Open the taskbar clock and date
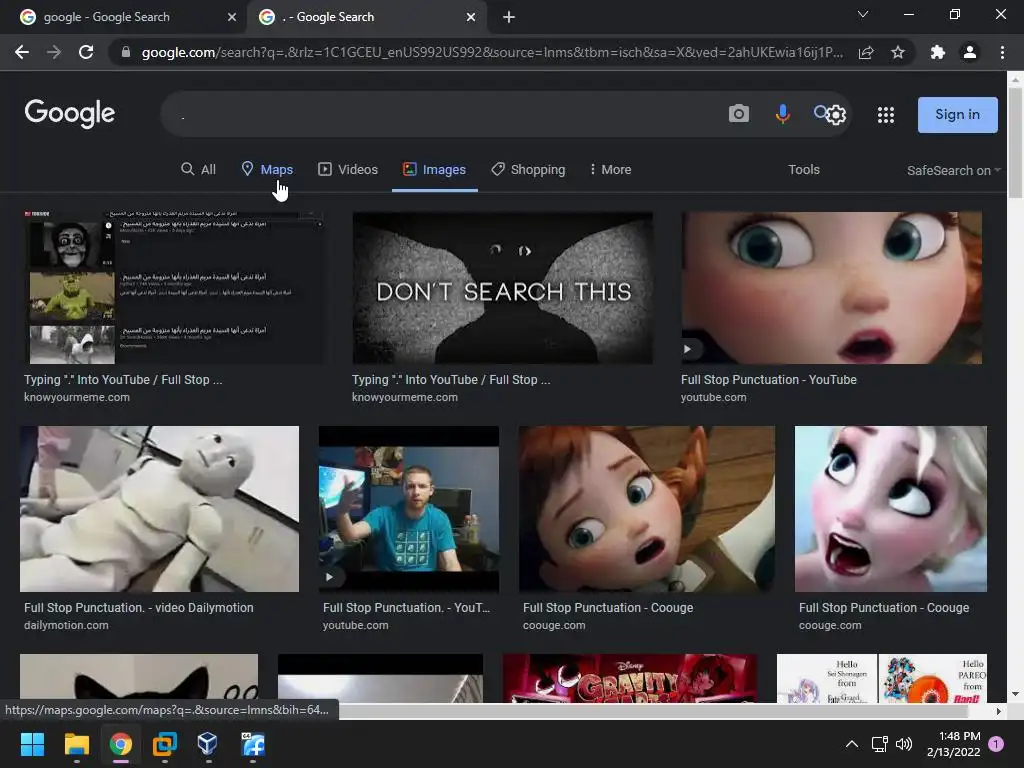This screenshot has width=1024, height=768. [953, 744]
